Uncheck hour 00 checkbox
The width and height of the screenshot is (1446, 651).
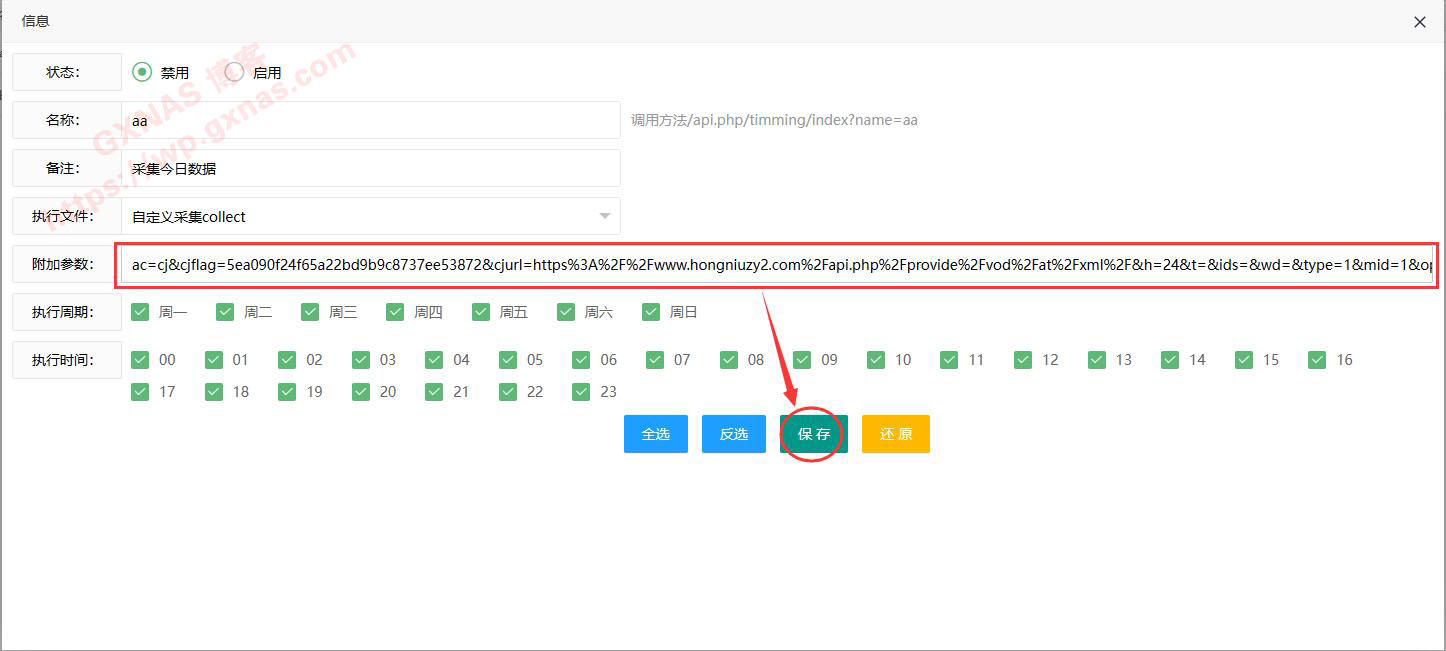(x=141, y=360)
